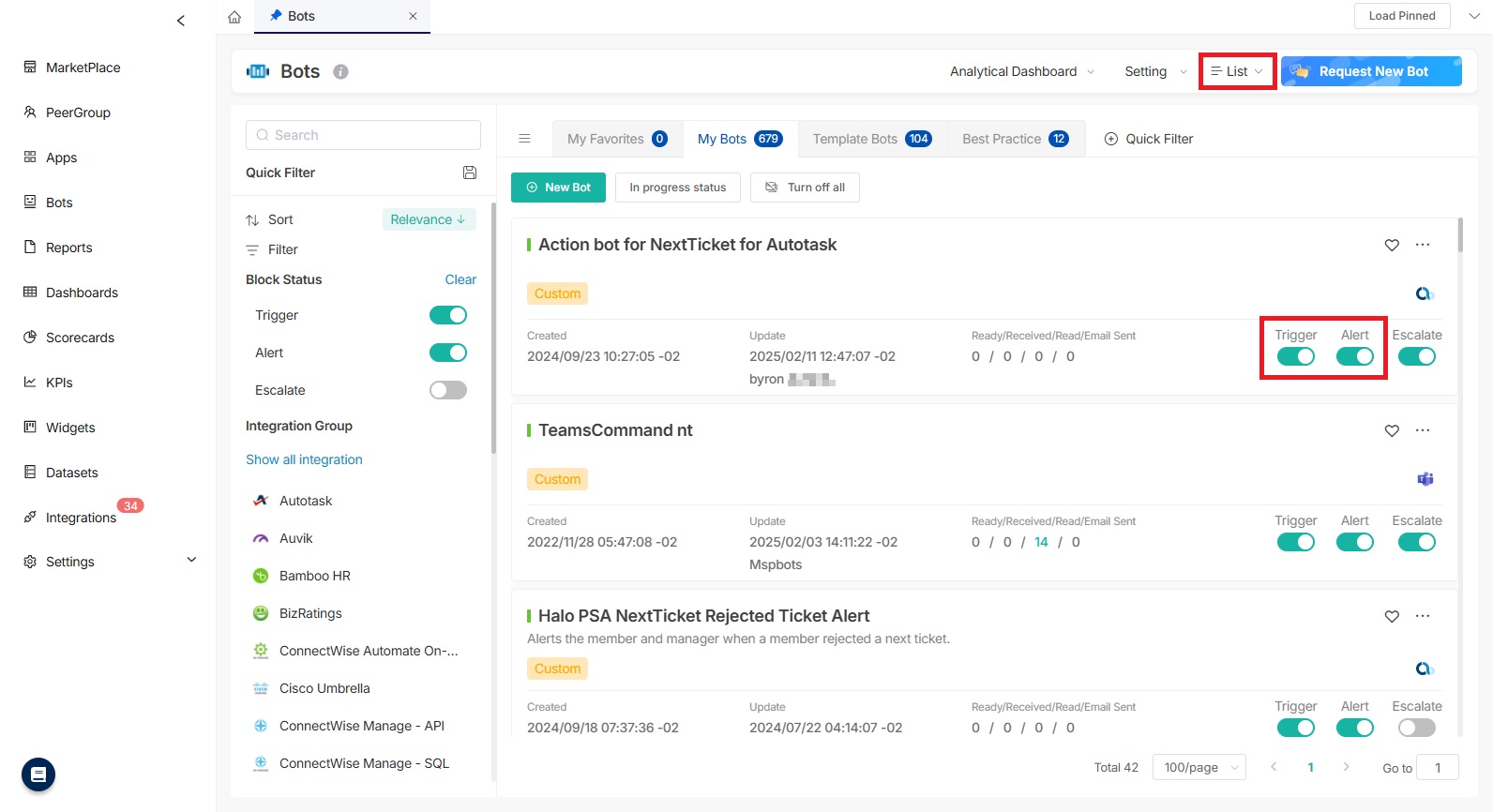Click the home icon in the tab bar

(234, 17)
